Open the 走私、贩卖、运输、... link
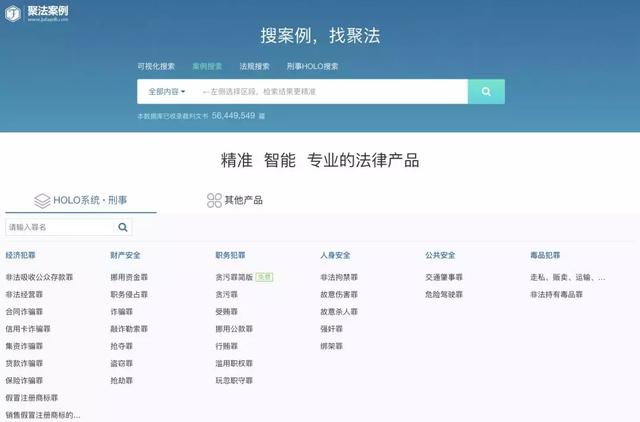The width and height of the screenshot is (640, 422). [x=568, y=277]
